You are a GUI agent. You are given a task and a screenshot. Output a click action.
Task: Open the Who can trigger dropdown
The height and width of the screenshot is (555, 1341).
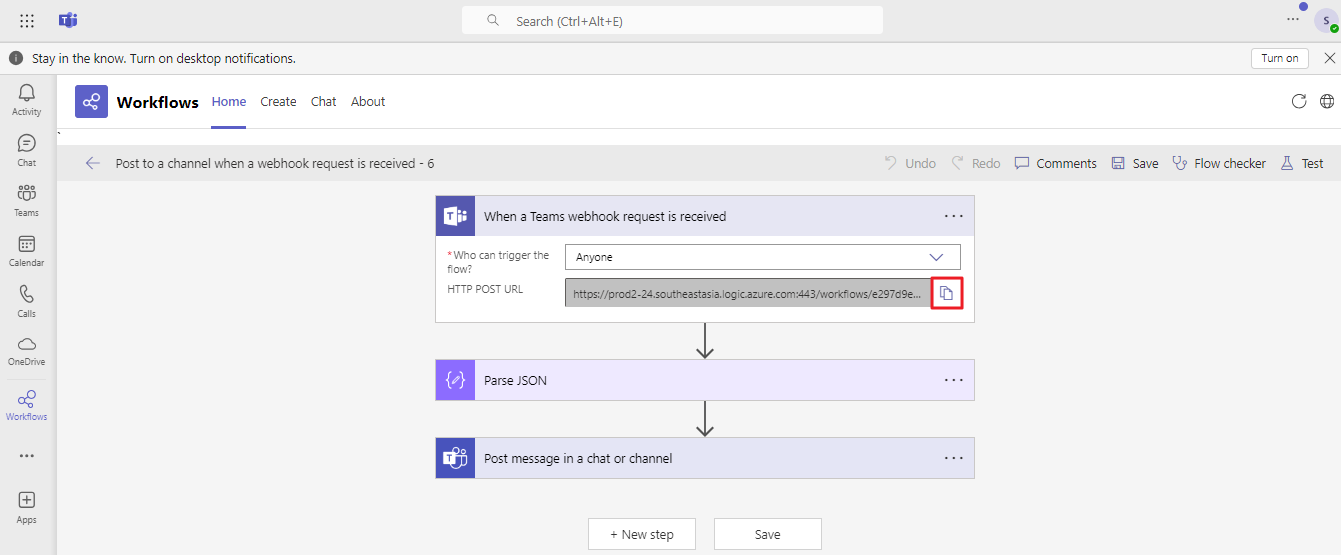coord(762,257)
